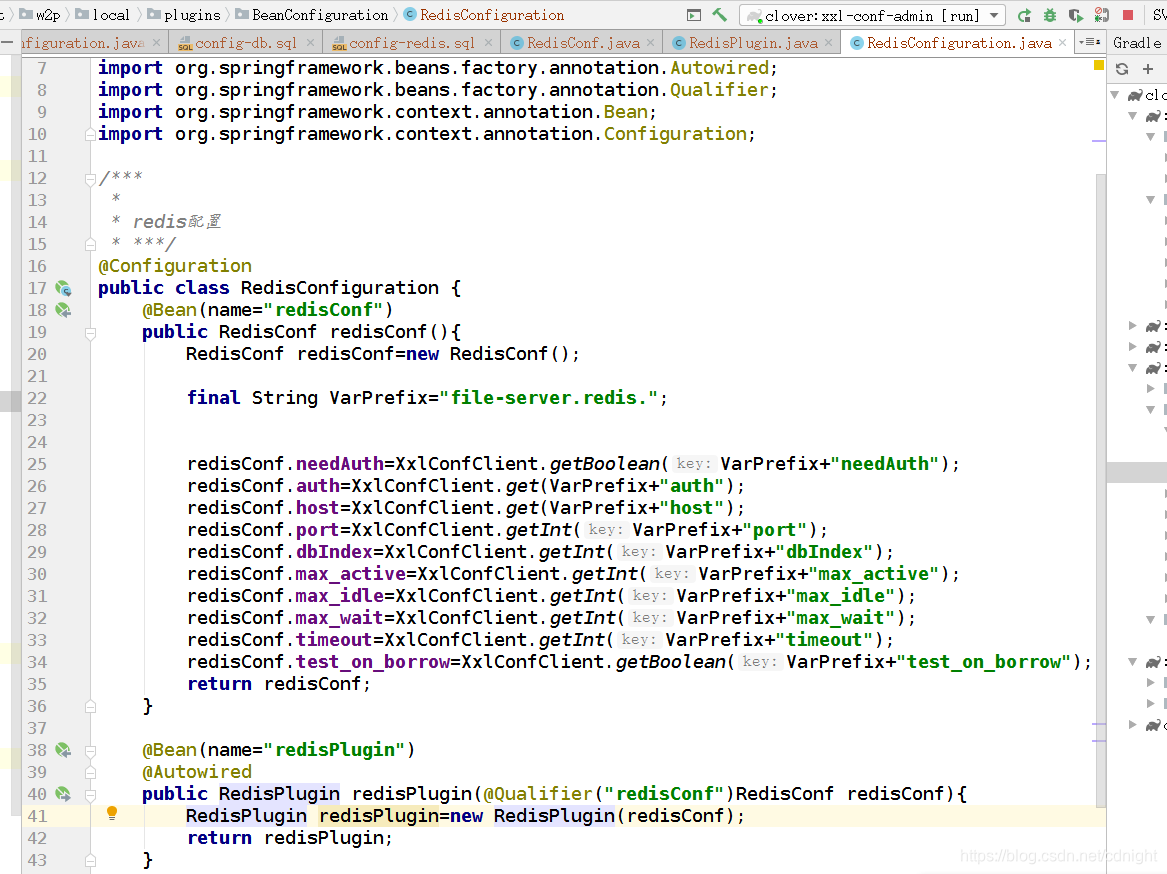Collapse the root Gradle project tree node

[x=1115, y=95]
